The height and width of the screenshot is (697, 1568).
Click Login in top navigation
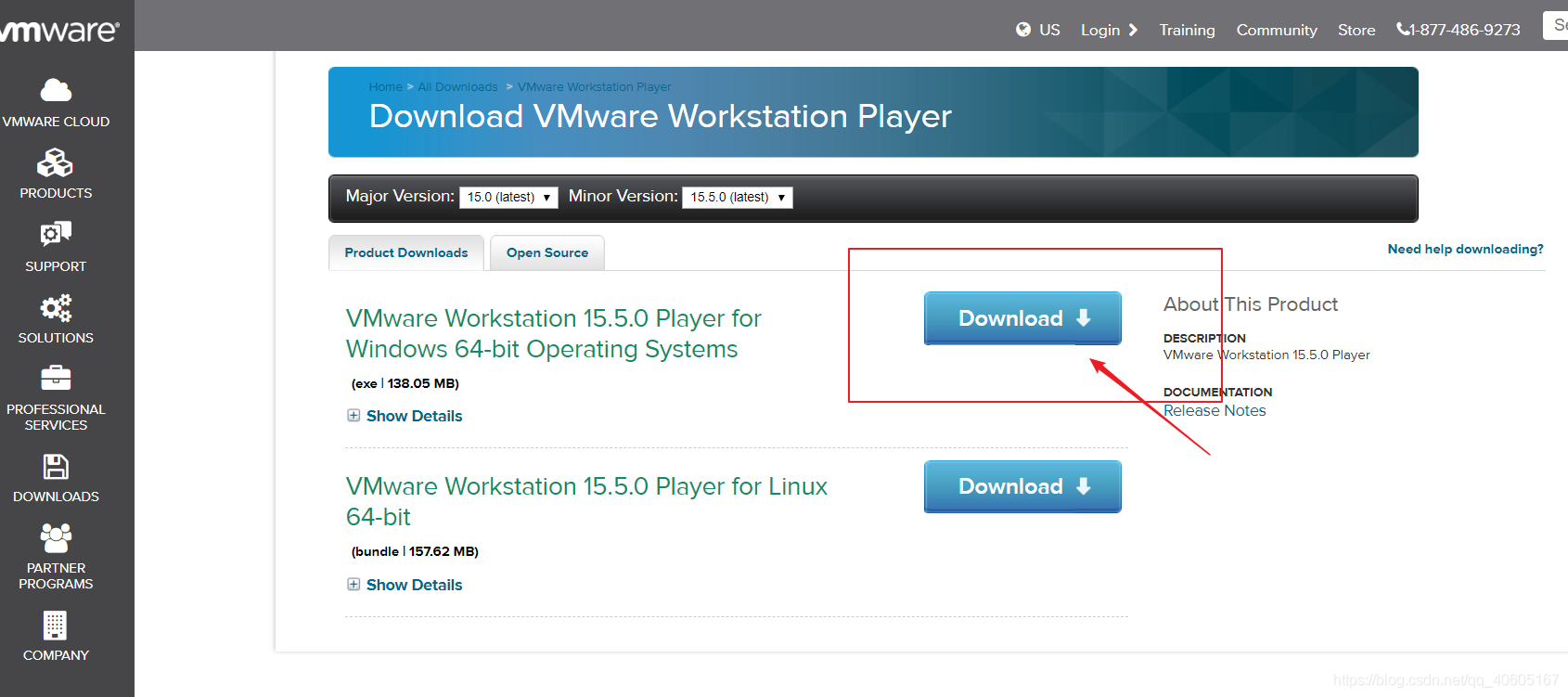click(x=1100, y=30)
